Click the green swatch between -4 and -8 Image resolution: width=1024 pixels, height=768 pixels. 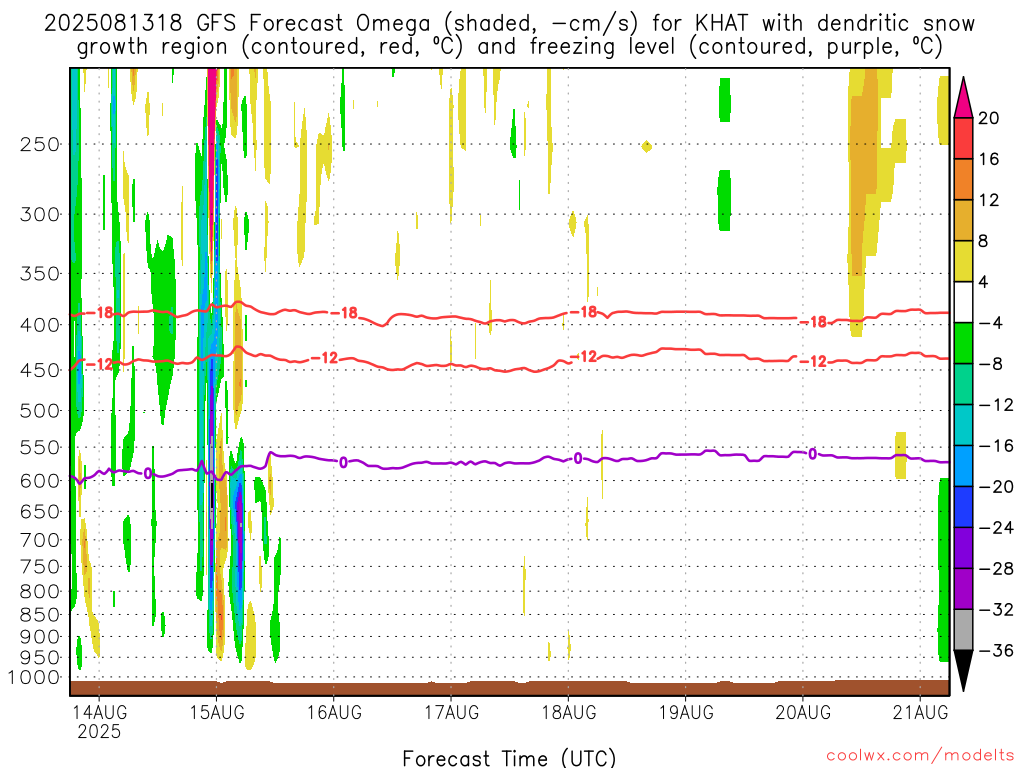coord(963,343)
